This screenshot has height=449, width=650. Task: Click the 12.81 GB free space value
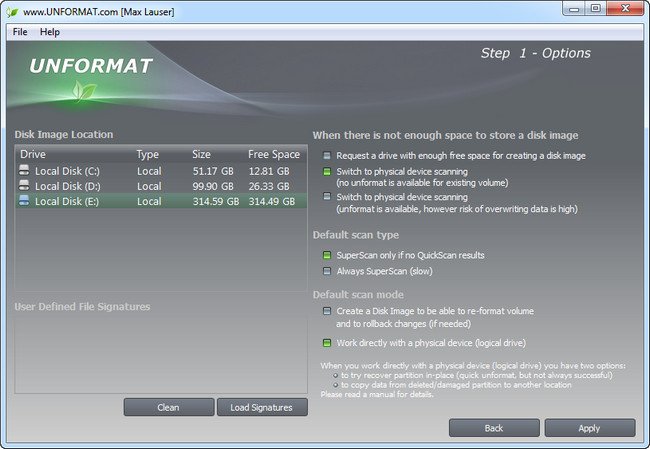coord(269,171)
